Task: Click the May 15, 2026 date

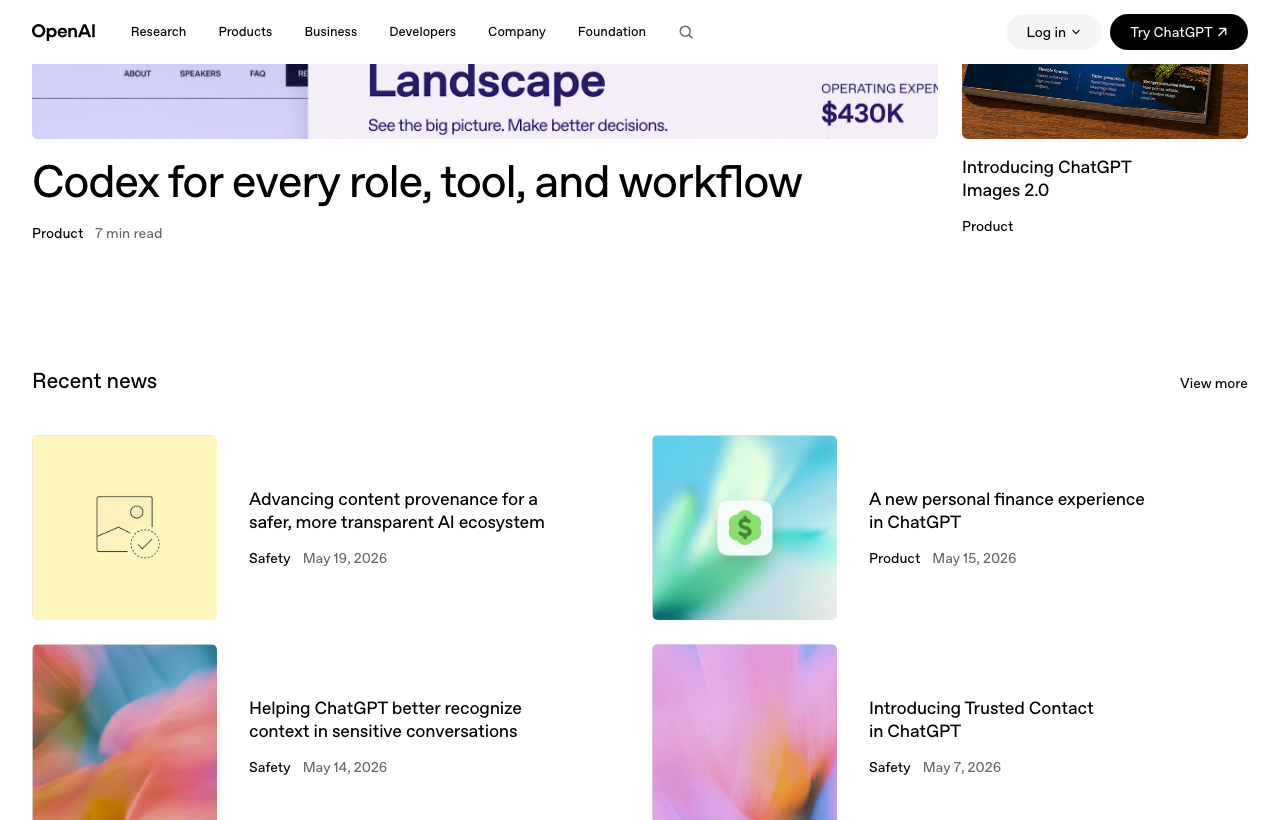Action: pos(975,559)
